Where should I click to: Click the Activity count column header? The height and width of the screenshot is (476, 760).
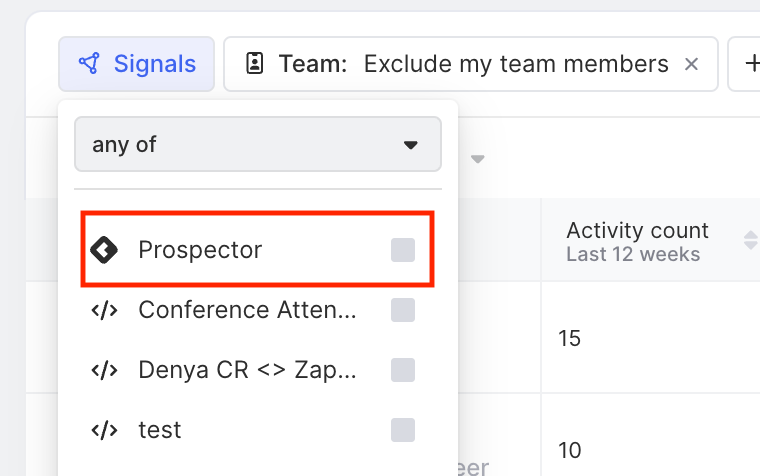637,240
